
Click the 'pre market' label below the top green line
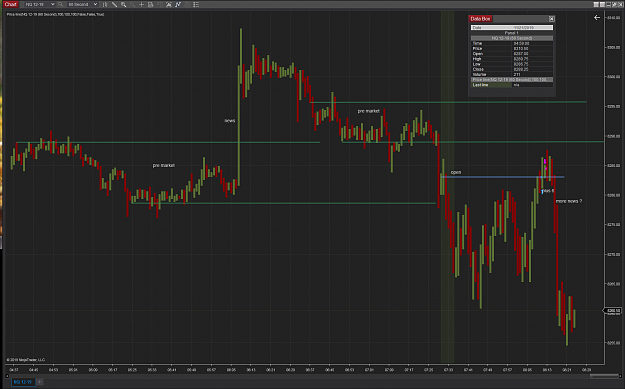[x=369, y=111]
